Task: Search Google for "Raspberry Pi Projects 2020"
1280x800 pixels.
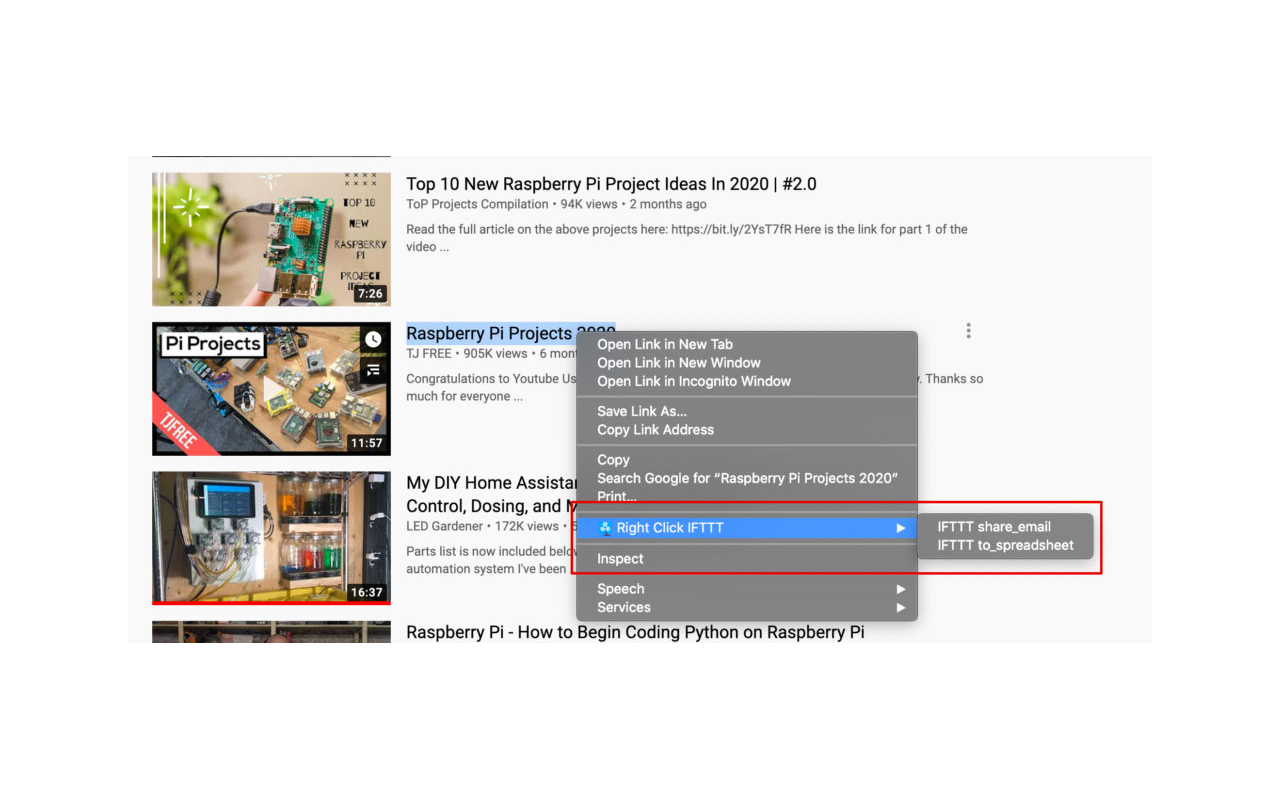Action: click(x=747, y=478)
